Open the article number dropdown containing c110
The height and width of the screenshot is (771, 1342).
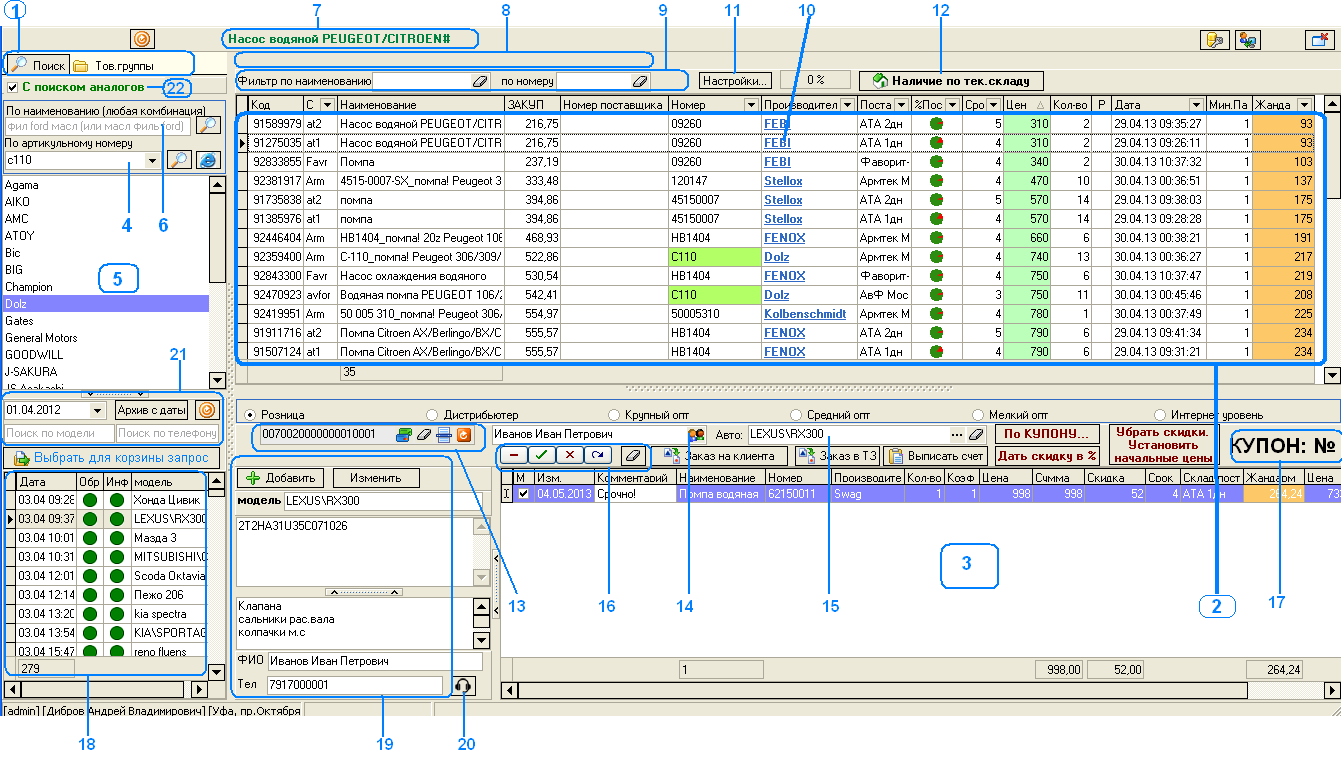click(x=152, y=160)
